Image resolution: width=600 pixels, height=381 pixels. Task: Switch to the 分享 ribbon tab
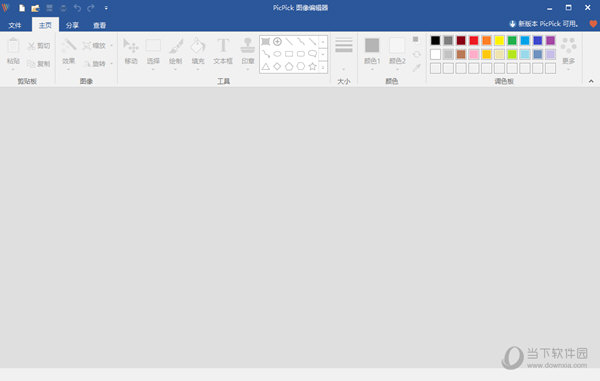(72, 25)
